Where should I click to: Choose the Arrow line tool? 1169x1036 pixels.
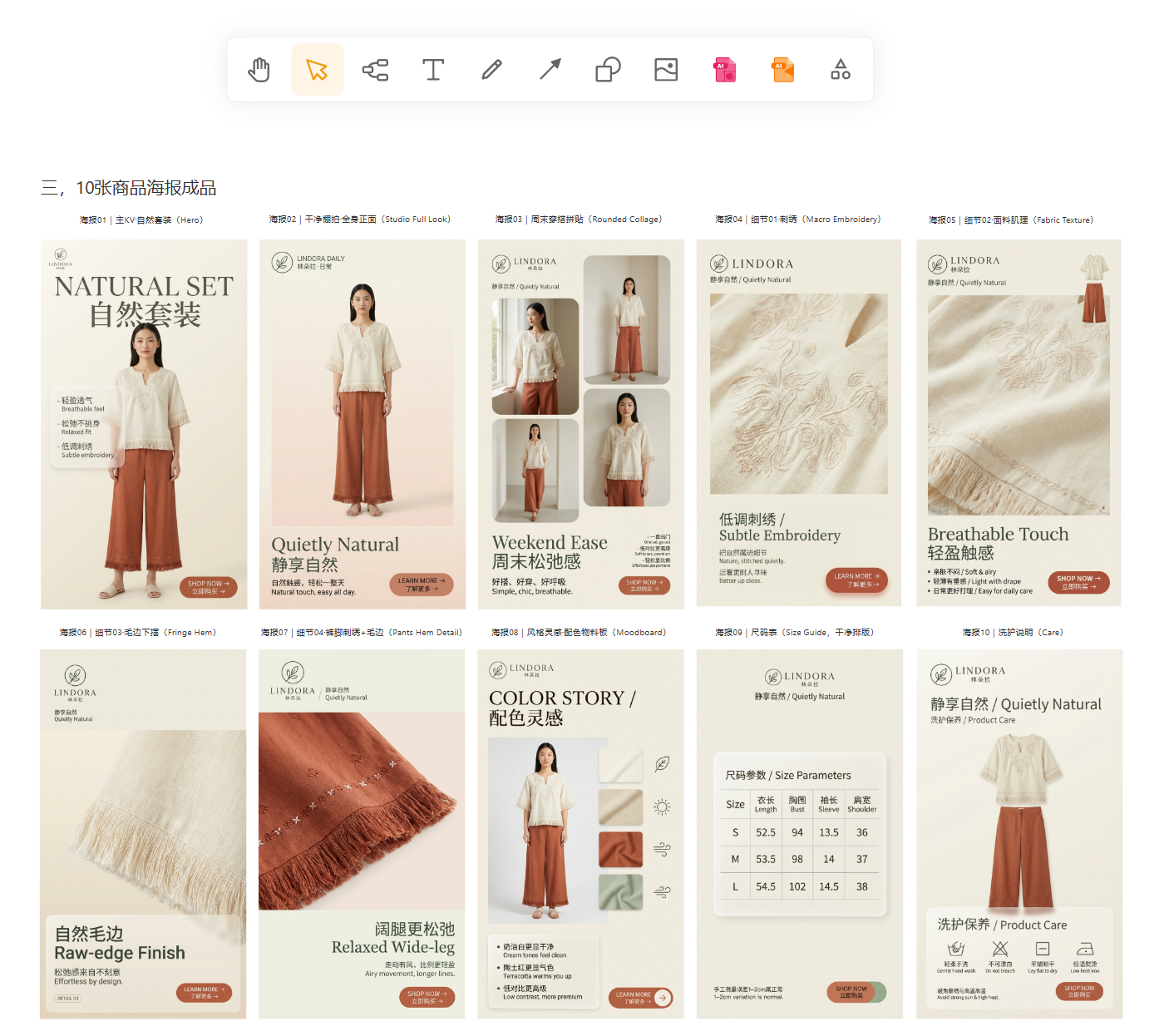(550, 70)
